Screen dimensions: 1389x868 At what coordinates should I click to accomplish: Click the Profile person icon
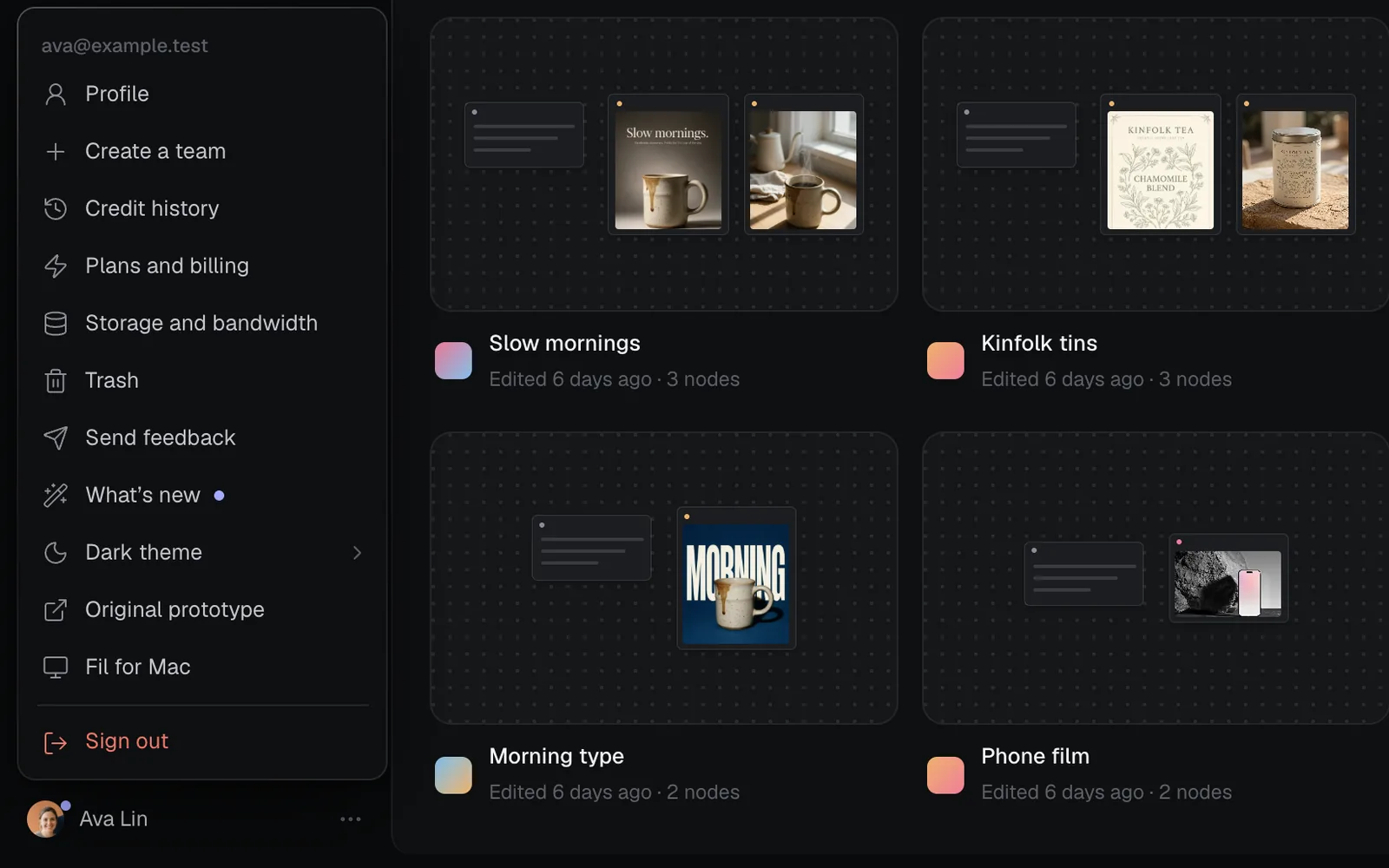[56, 94]
